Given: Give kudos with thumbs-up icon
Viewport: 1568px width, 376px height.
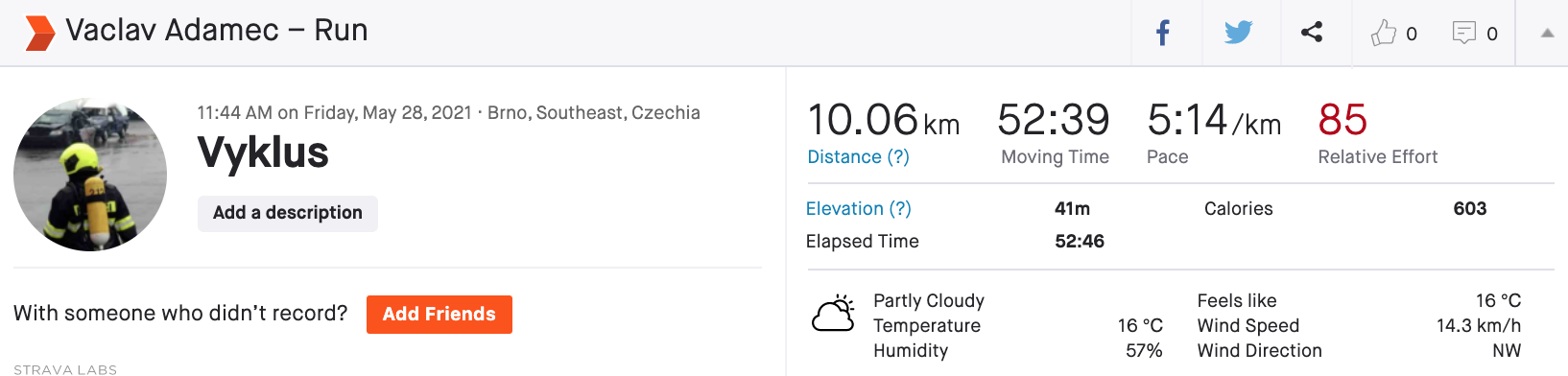Looking at the screenshot, I should [1383, 33].
